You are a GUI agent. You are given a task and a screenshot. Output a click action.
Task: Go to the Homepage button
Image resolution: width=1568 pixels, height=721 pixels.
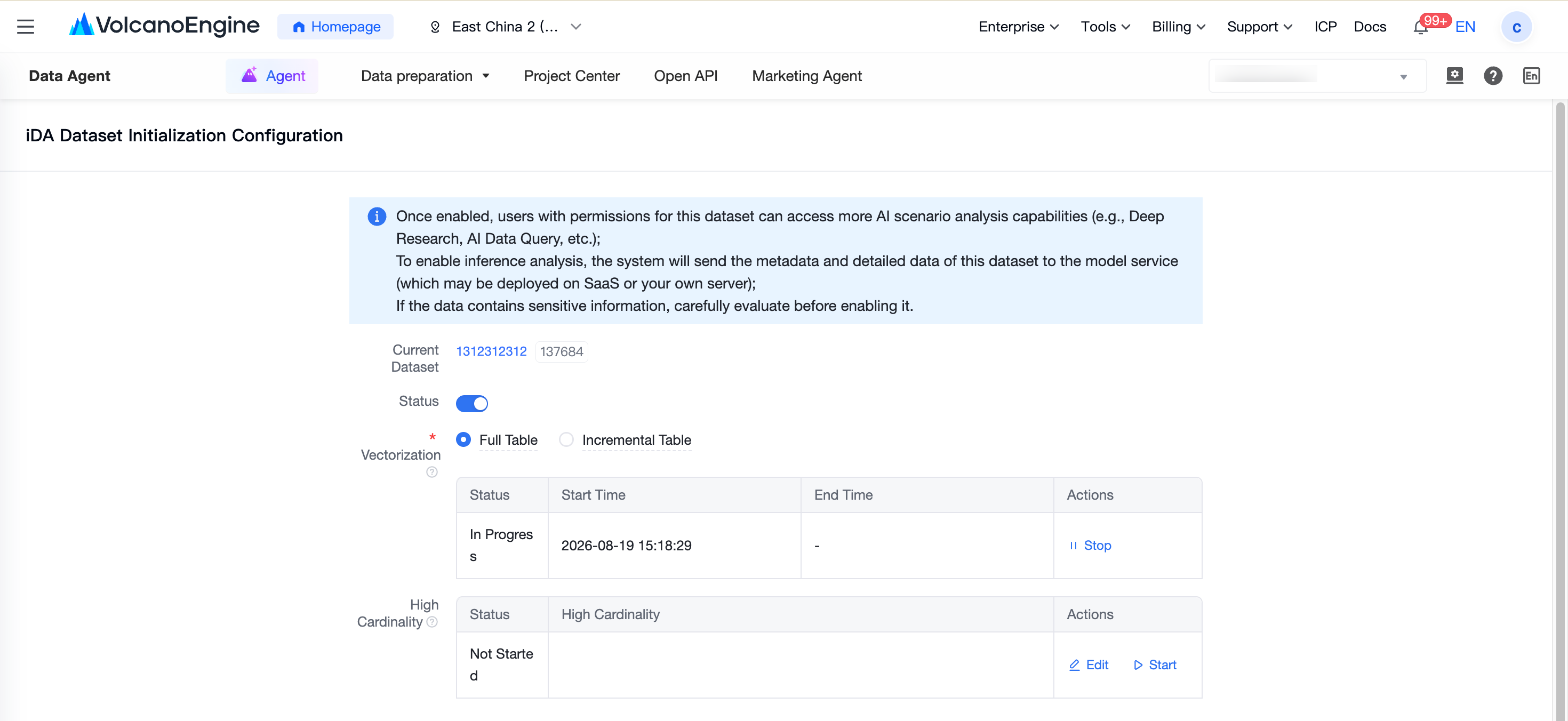click(335, 27)
